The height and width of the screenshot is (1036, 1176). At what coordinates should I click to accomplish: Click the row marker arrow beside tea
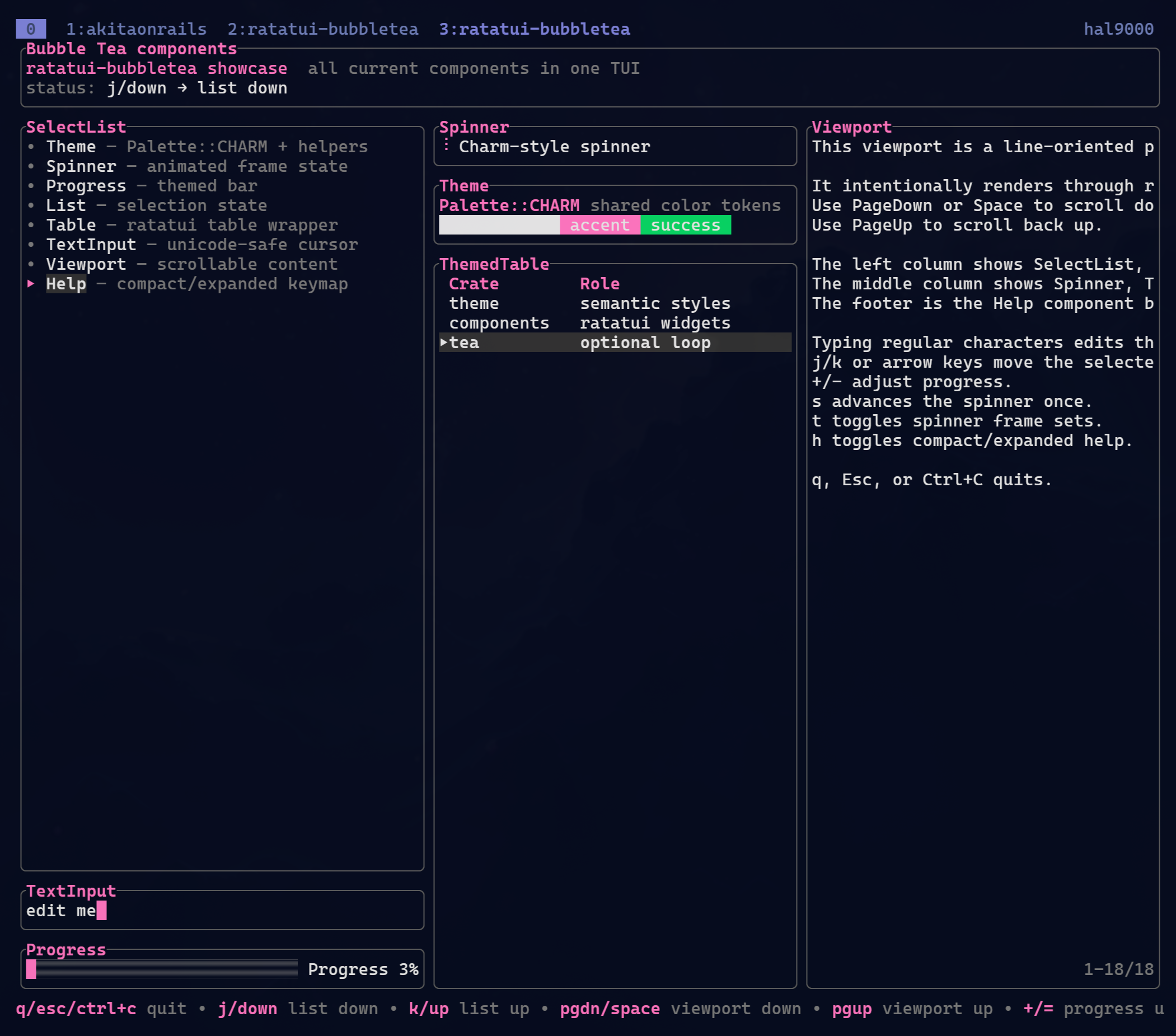pyautogui.click(x=444, y=343)
